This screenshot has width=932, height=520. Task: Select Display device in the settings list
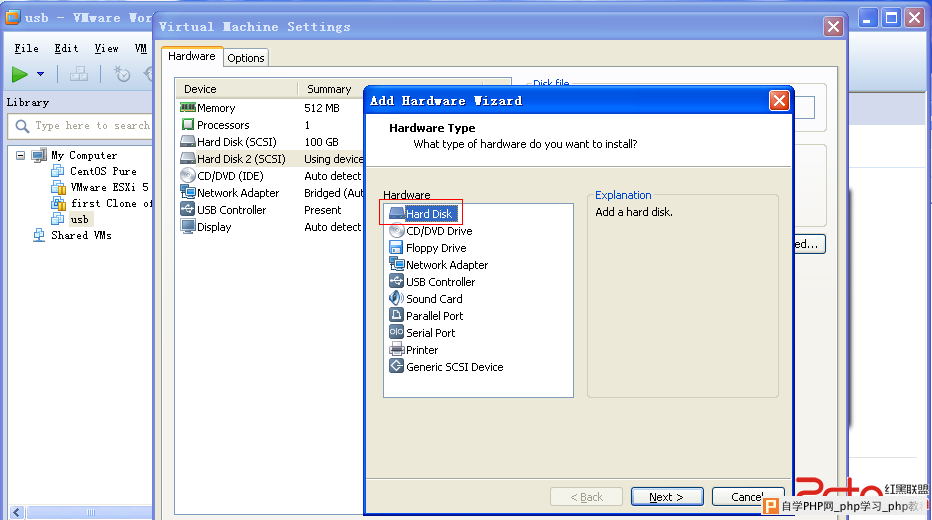pos(206,227)
